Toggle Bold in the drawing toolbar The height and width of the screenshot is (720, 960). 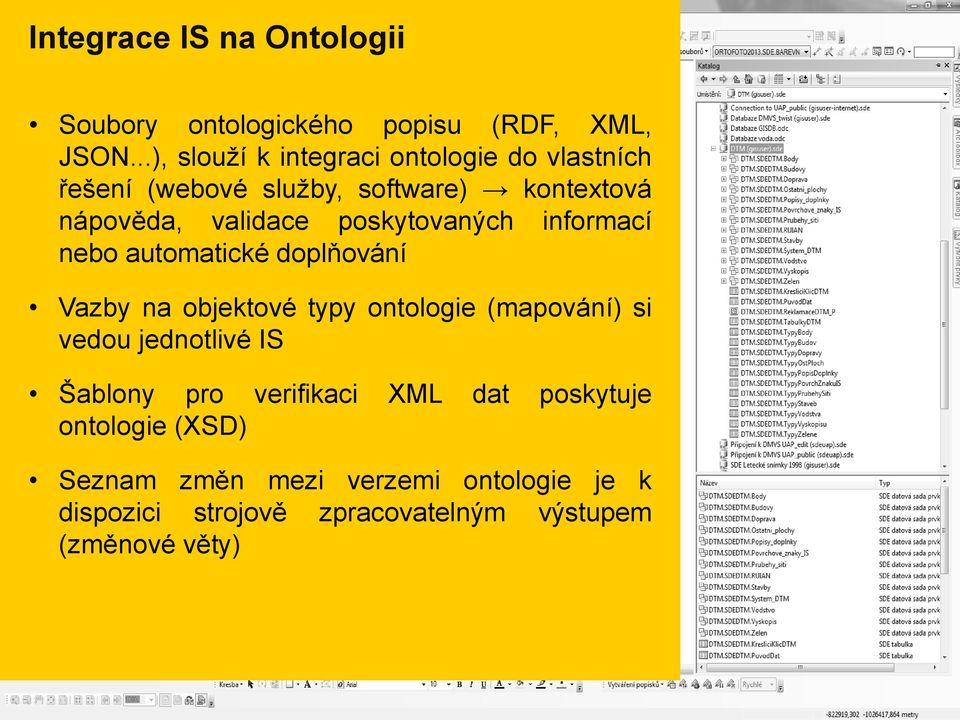click(459, 684)
